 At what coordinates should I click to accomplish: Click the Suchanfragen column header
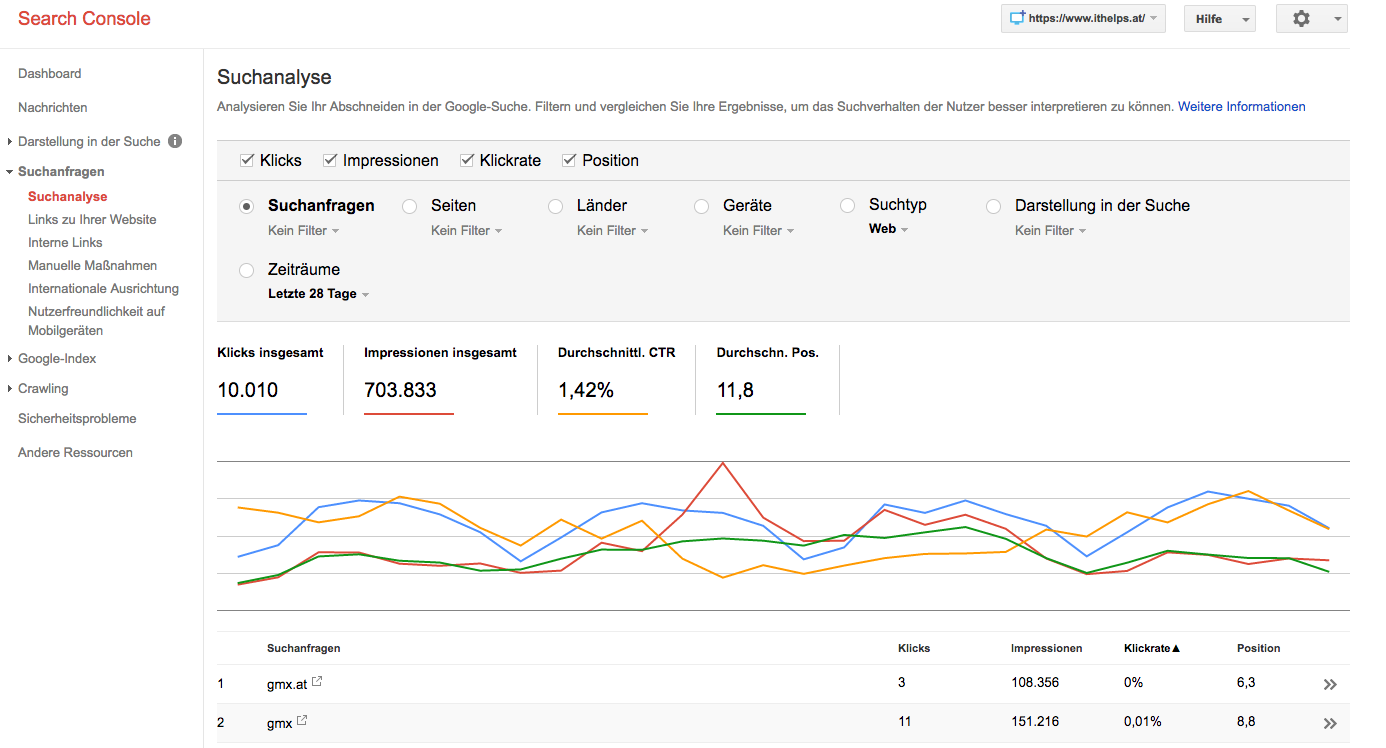pyautogui.click(x=303, y=648)
